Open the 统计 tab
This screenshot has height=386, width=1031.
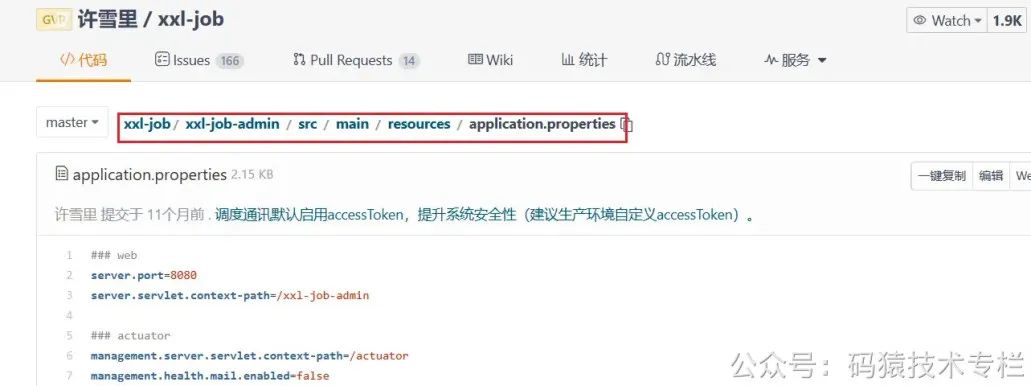click(584, 60)
